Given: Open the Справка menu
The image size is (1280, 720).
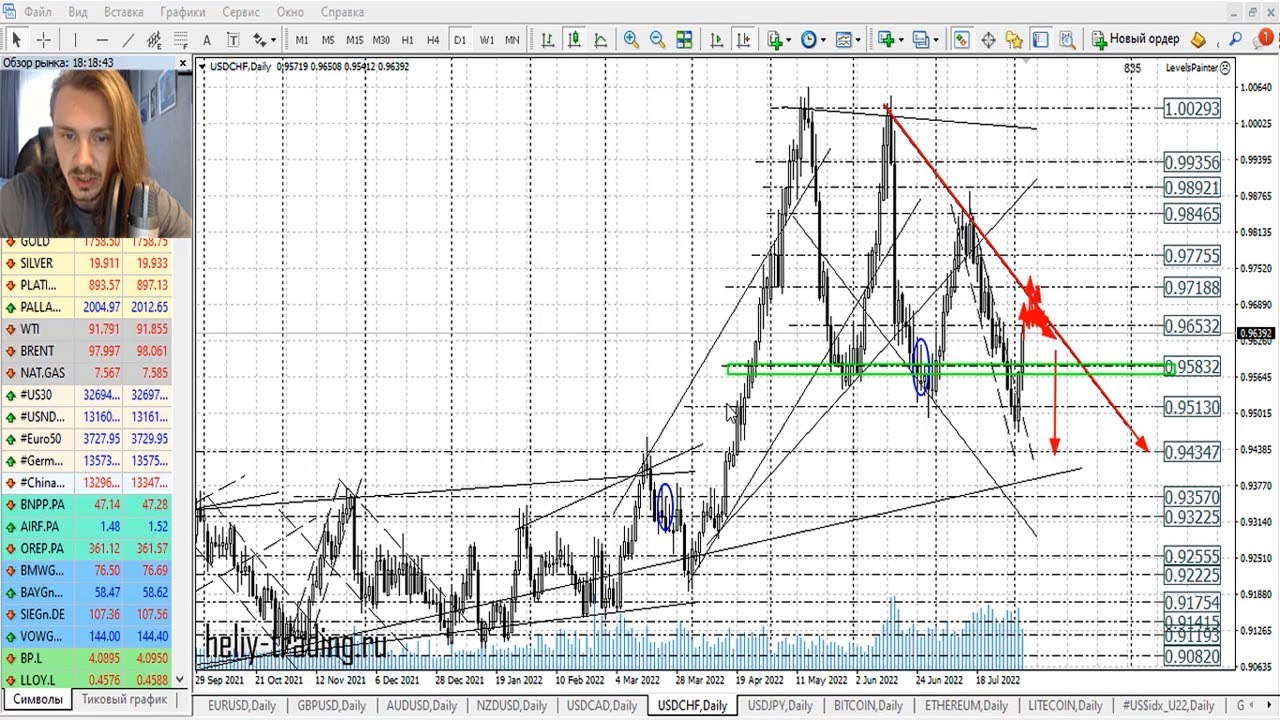Looking at the screenshot, I should (342, 12).
